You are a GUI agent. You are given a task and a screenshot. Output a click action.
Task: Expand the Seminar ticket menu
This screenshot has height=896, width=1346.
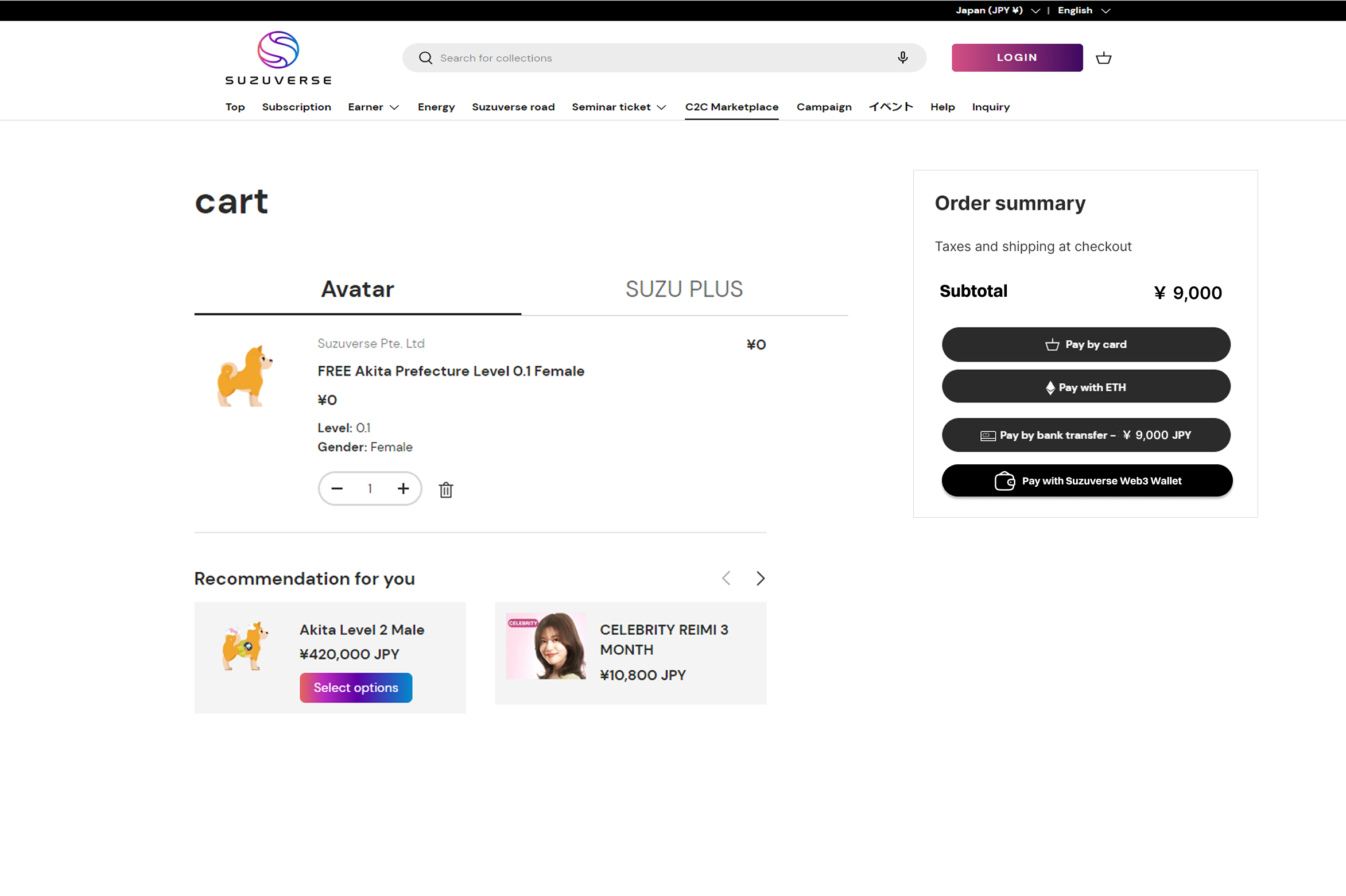pyautogui.click(x=619, y=107)
